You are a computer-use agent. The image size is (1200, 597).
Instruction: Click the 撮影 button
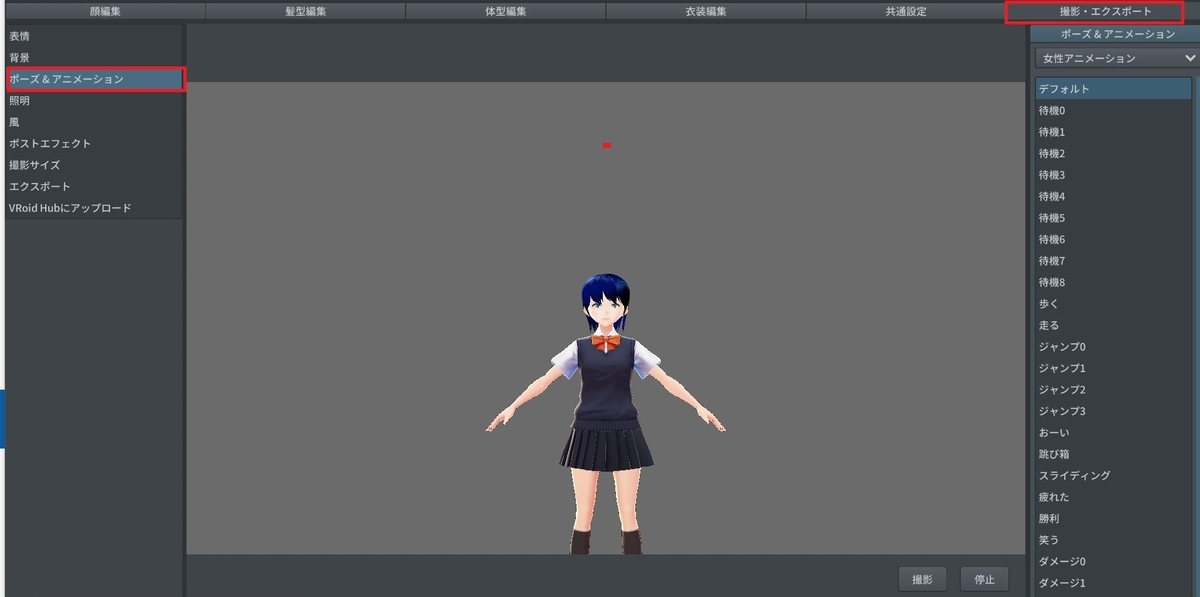tap(923, 579)
